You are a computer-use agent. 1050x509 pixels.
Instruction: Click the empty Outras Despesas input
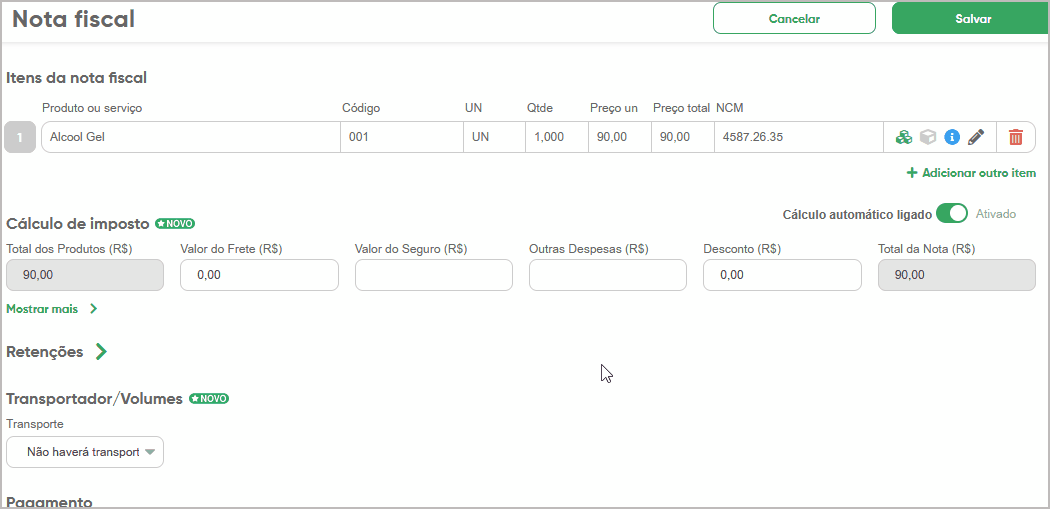[x=608, y=275]
